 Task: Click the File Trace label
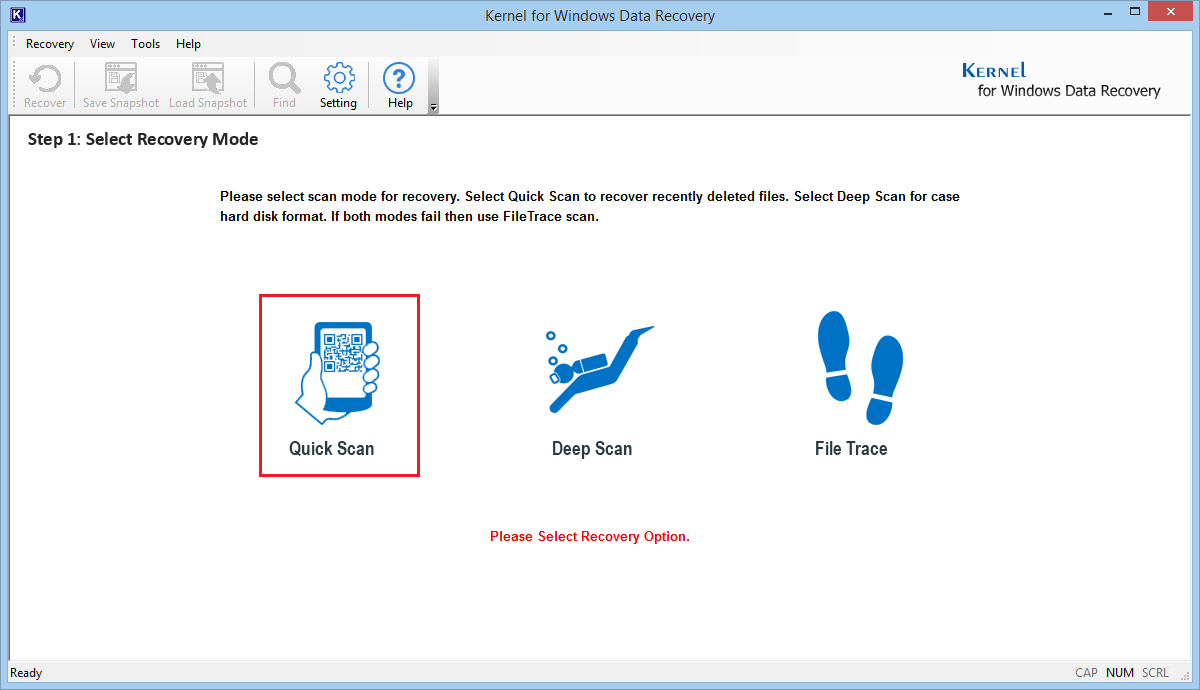pyautogui.click(x=851, y=449)
